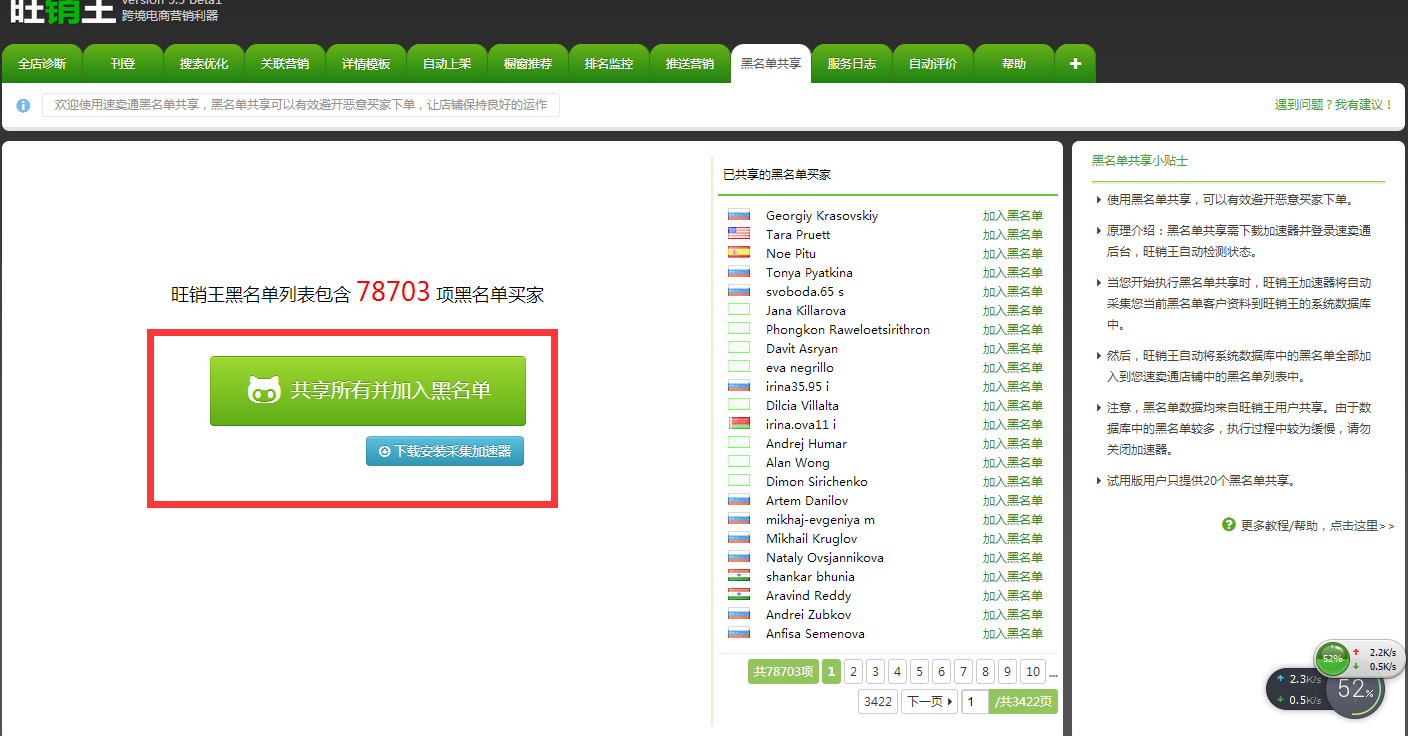Open the 排名监控 tab
The height and width of the screenshot is (736, 1408).
(x=609, y=64)
